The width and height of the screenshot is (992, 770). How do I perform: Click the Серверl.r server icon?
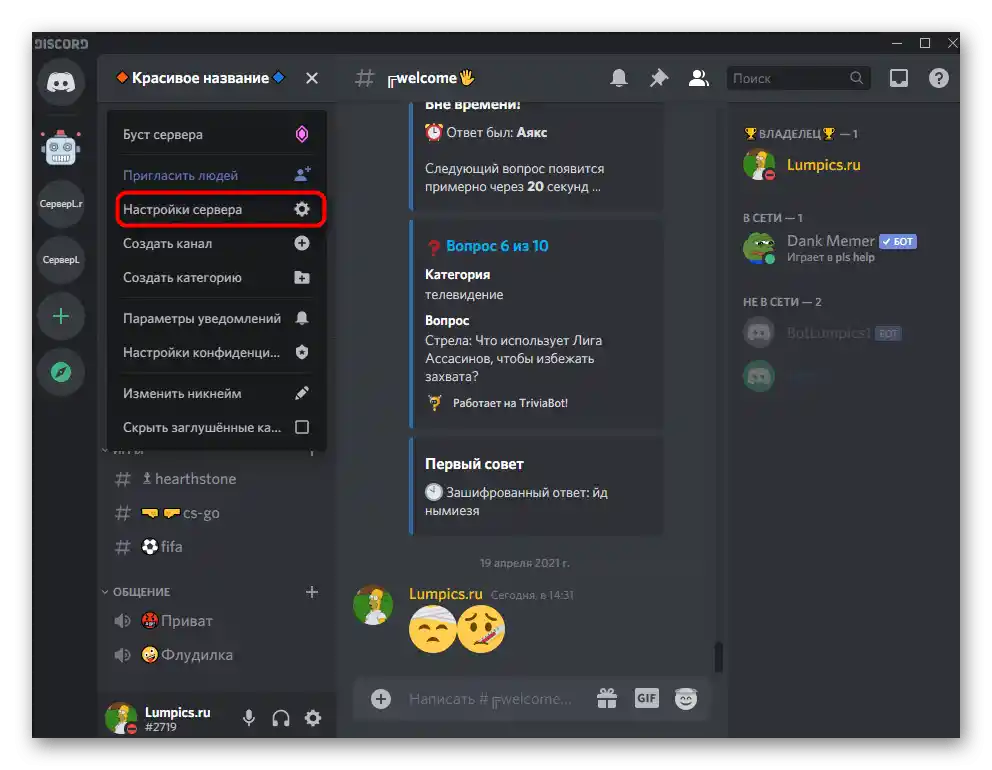61,204
